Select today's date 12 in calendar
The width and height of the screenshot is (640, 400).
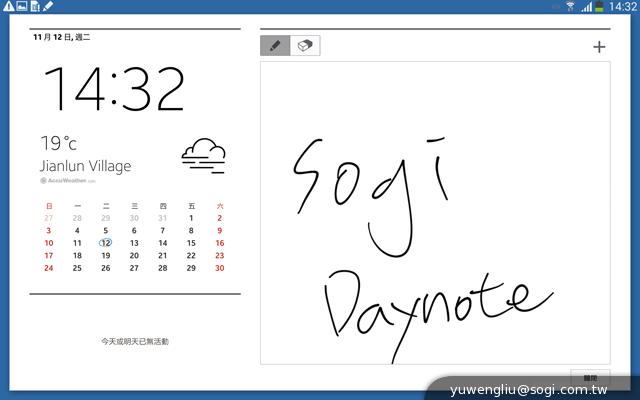[x=105, y=243]
